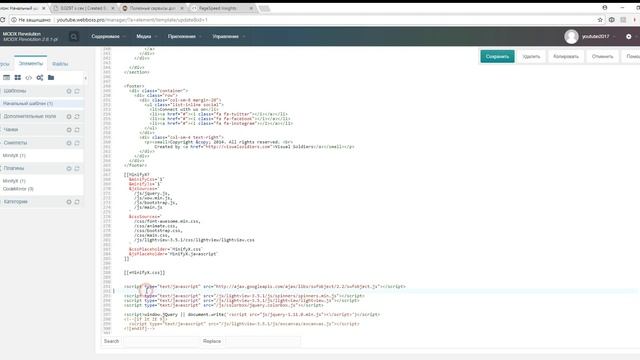The image size is (640, 360).
Task: Expand the Шаблоны tree section
Action: pyautogui.click(x=15, y=91)
